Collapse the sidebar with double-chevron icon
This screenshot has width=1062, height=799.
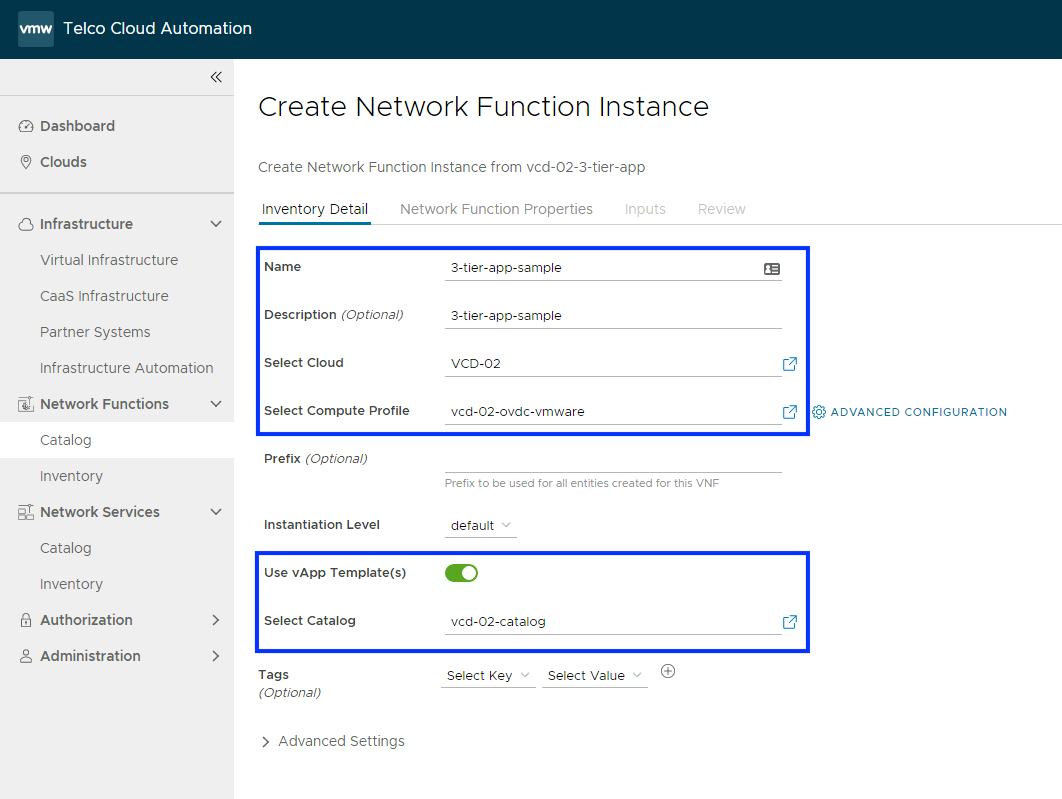[x=216, y=77]
